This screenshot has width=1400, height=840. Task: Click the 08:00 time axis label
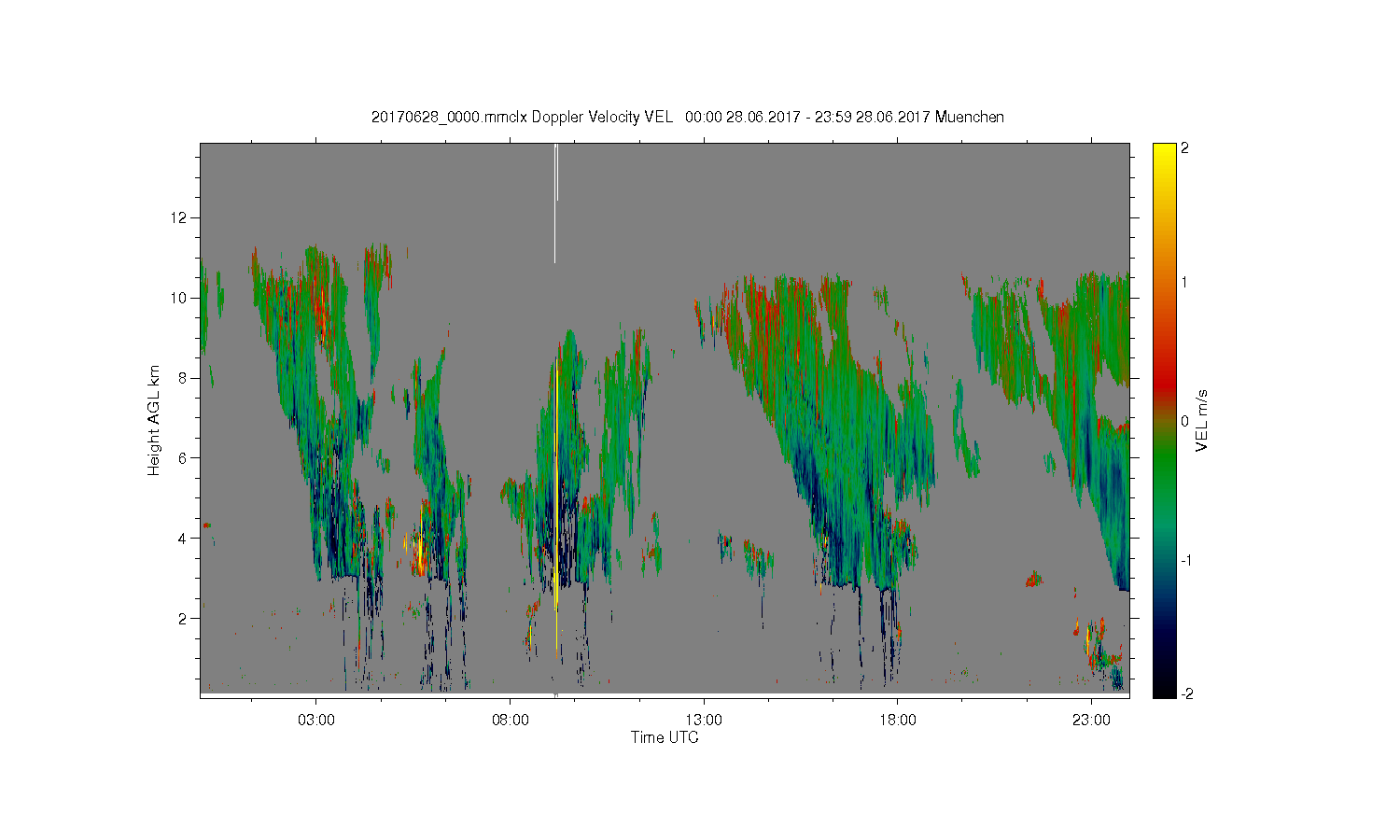click(511, 721)
